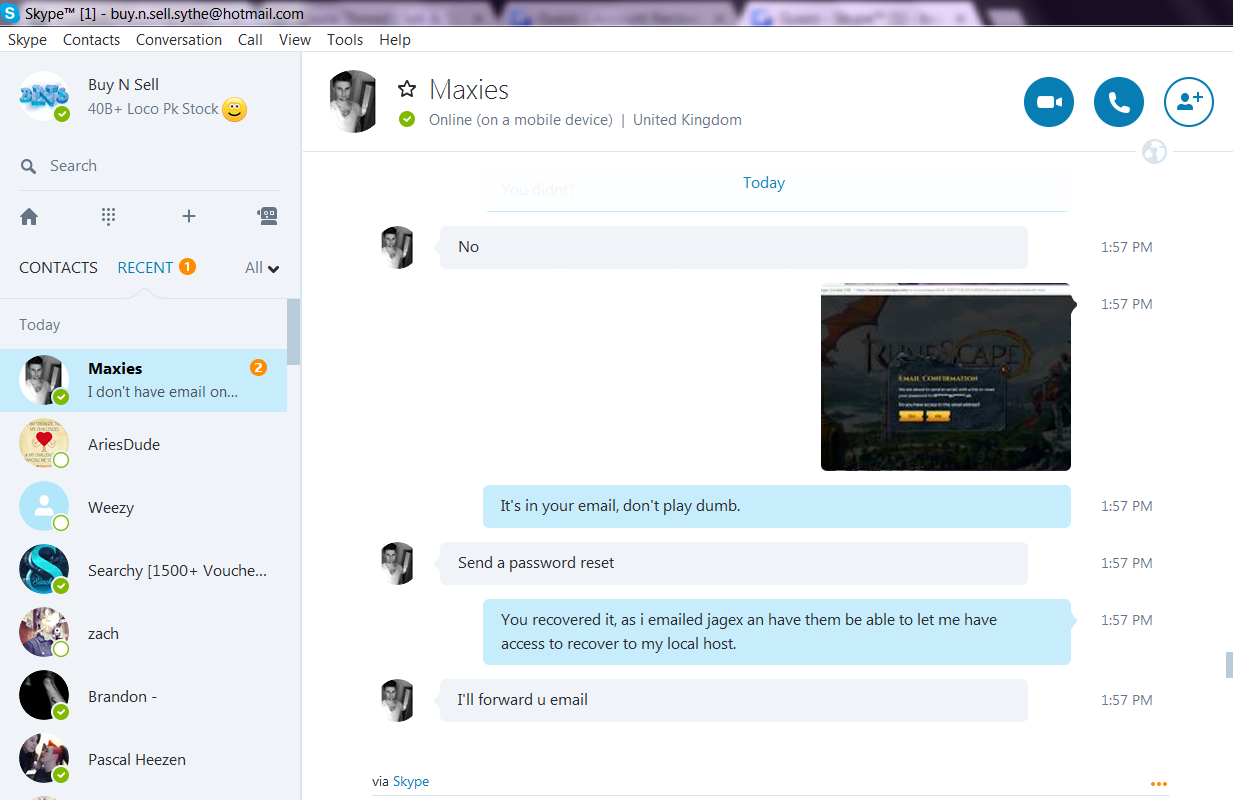Screen dimensions: 1233x800
Task: Open the Skype menu
Action: point(27,40)
